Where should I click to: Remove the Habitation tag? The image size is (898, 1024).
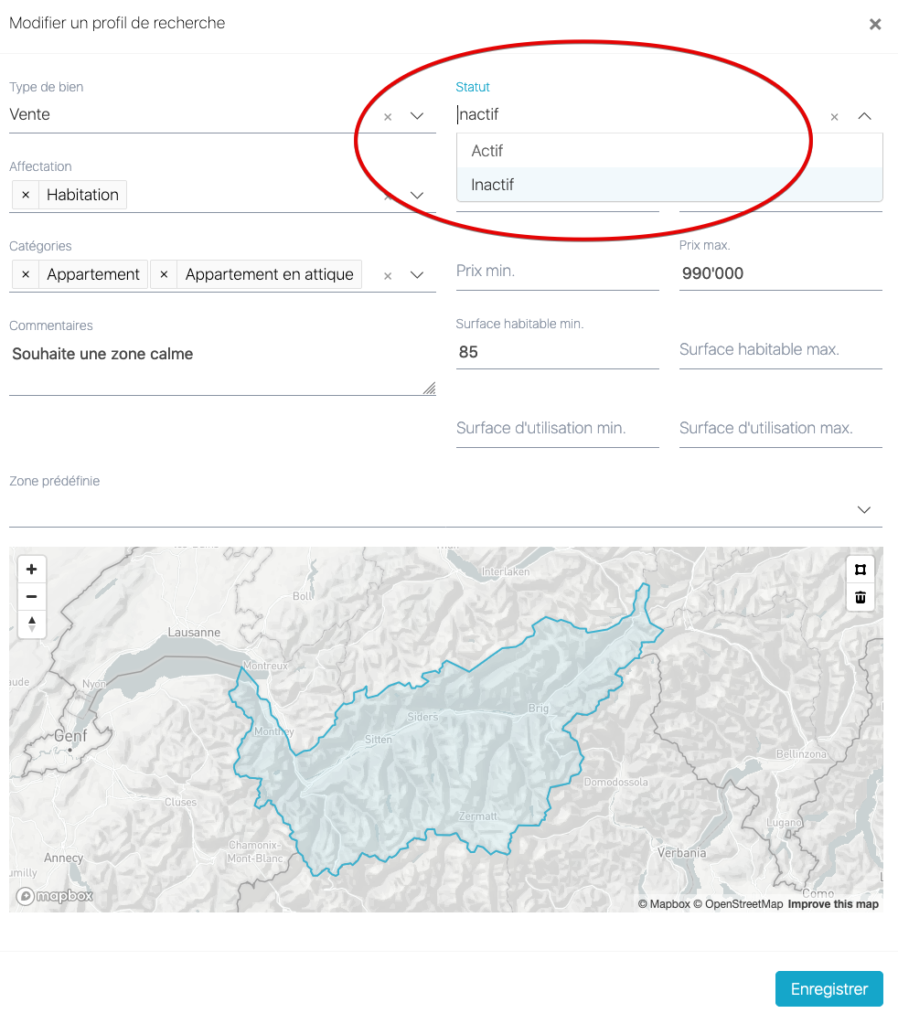(x=26, y=195)
